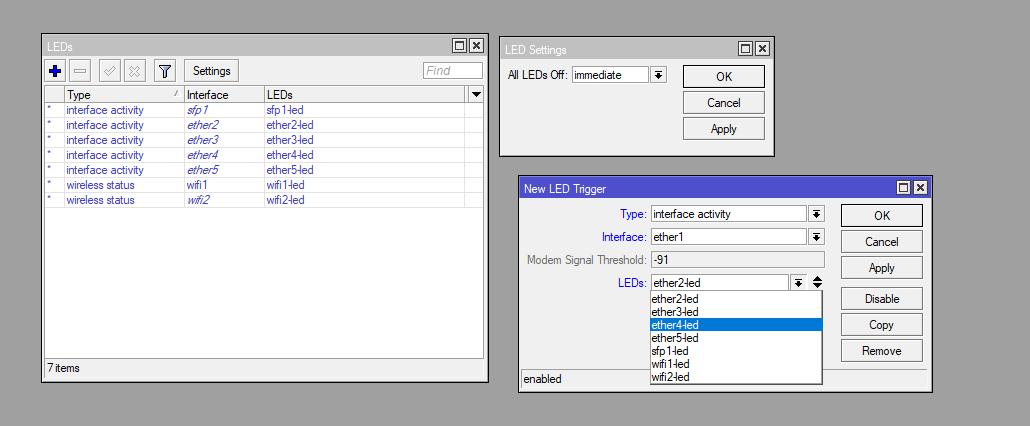
Task: Click the LEDs field showing ether2-led
Action: click(720, 283)
